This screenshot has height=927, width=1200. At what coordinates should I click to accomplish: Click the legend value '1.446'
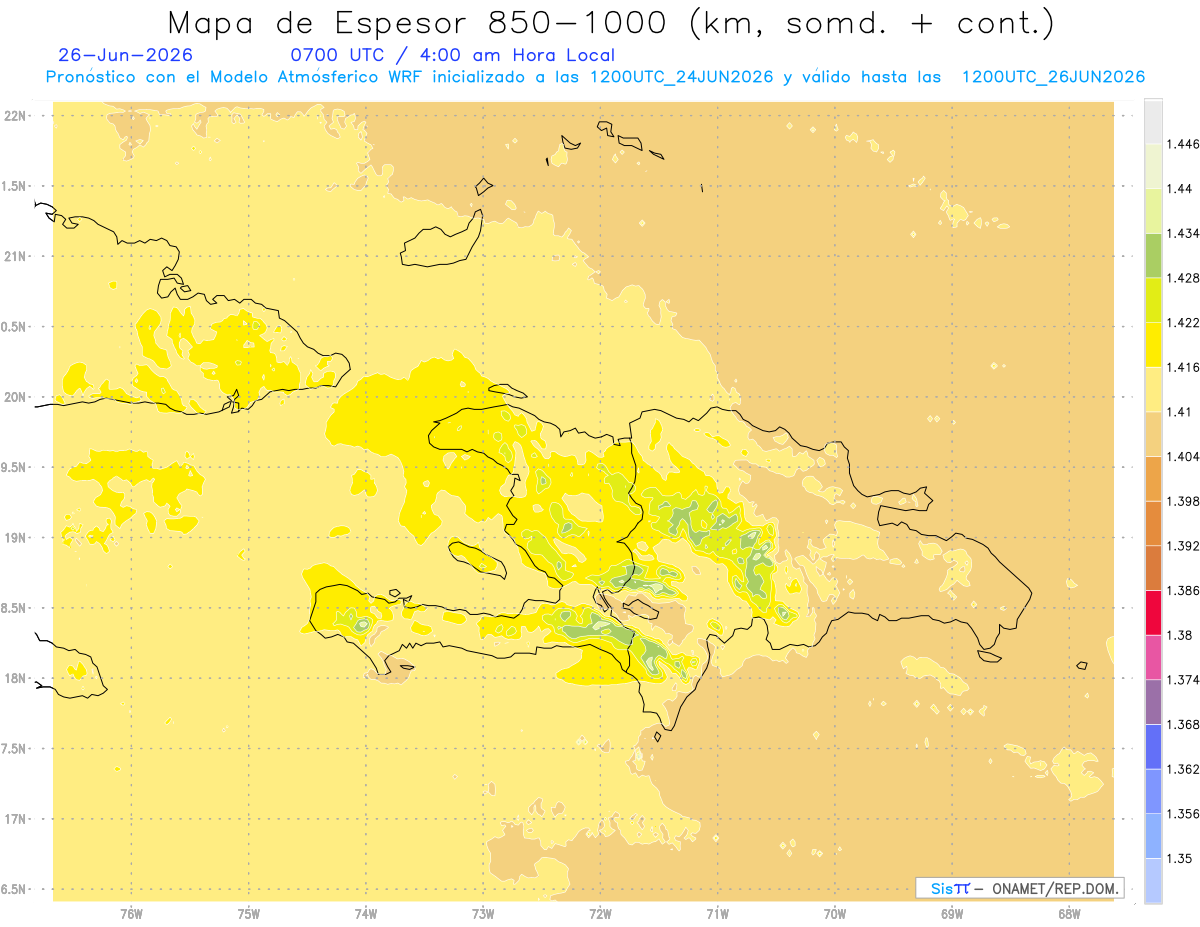pos(1184,144)
